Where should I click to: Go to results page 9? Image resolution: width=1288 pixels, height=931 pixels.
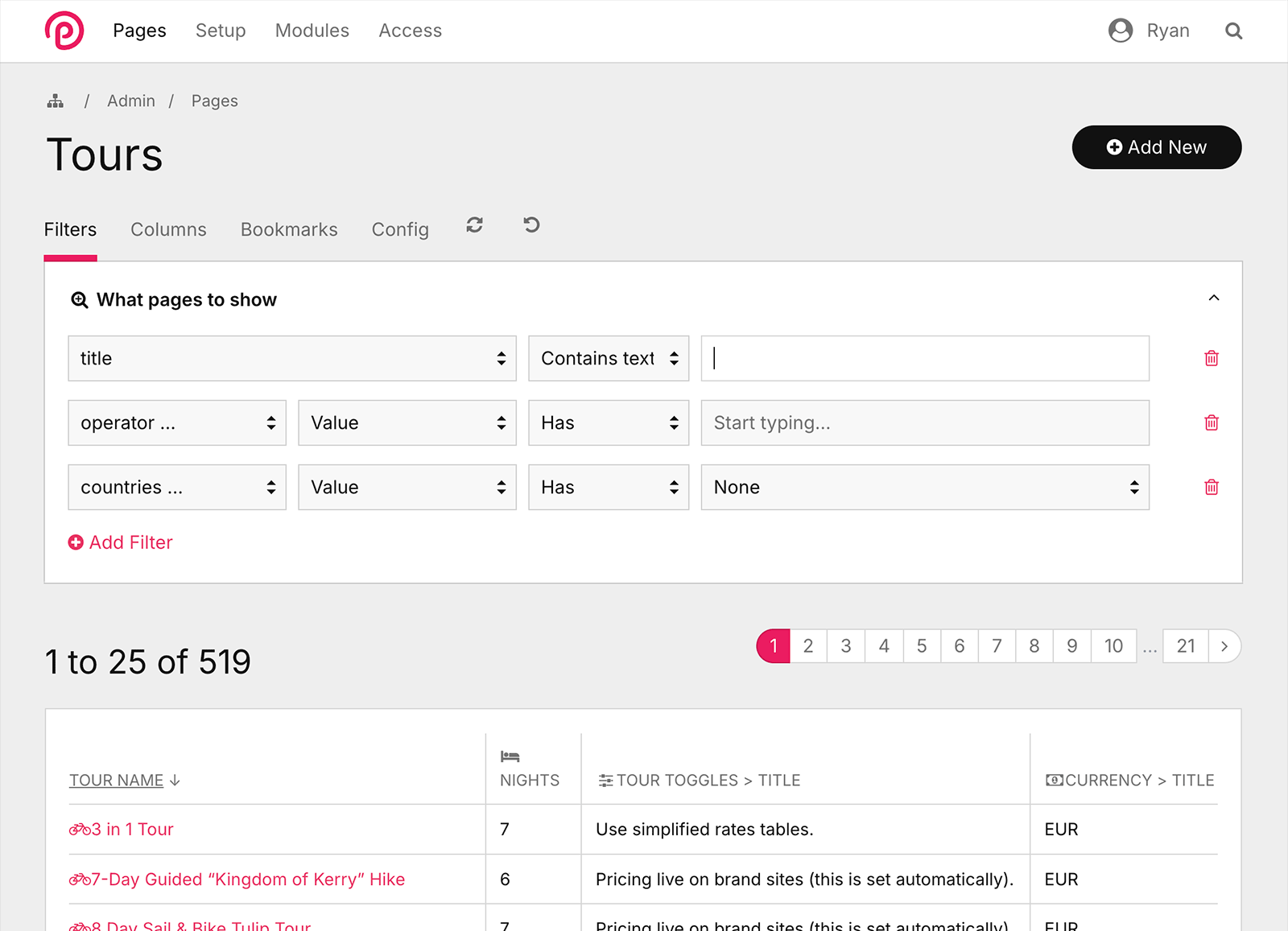pos(1072,646)
